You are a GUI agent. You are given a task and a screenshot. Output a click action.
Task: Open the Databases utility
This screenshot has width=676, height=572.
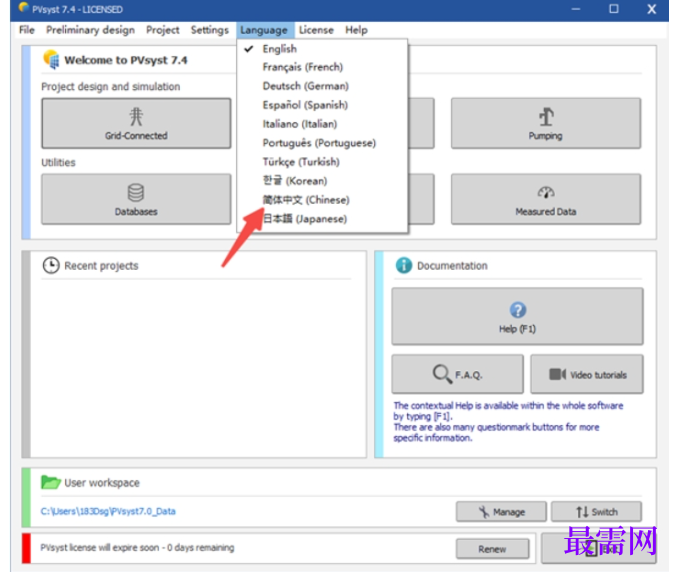[136, 199]
